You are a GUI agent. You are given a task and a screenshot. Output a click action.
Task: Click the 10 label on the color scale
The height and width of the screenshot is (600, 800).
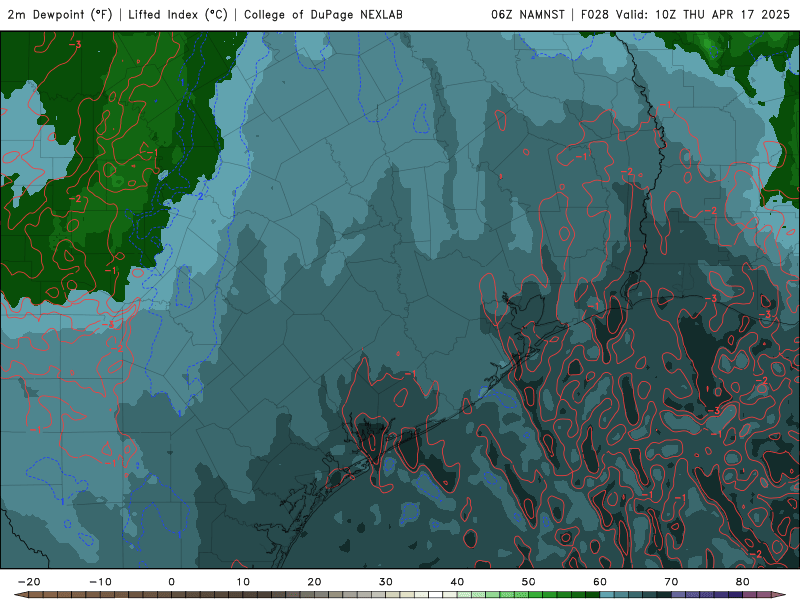point(243,582)
